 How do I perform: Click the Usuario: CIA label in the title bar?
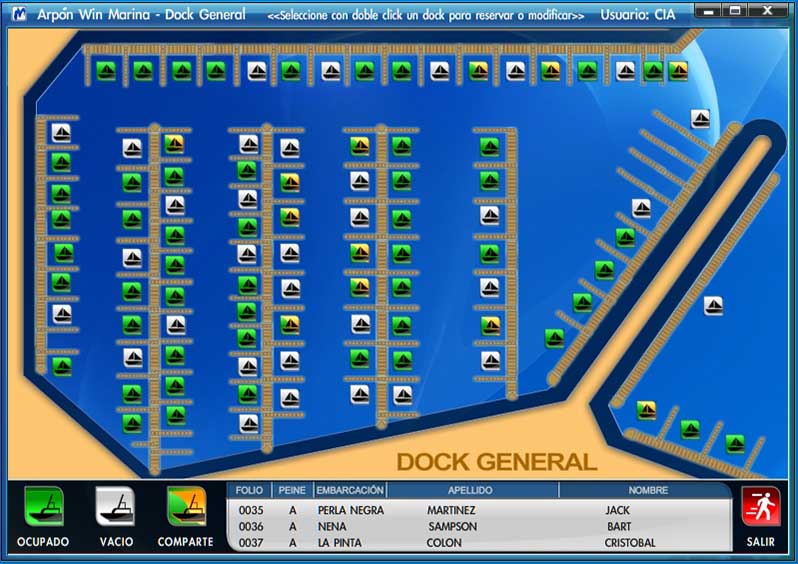[638, 15]
